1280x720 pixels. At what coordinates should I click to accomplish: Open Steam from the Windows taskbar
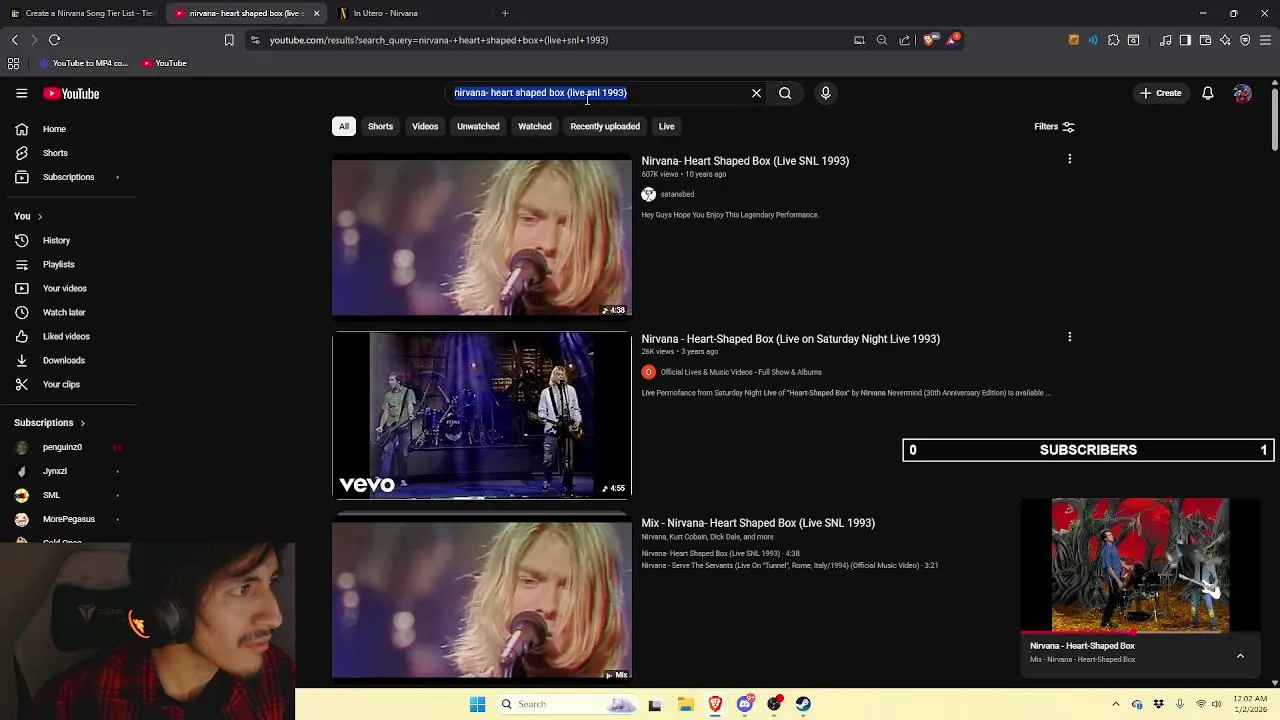[803, 704]
